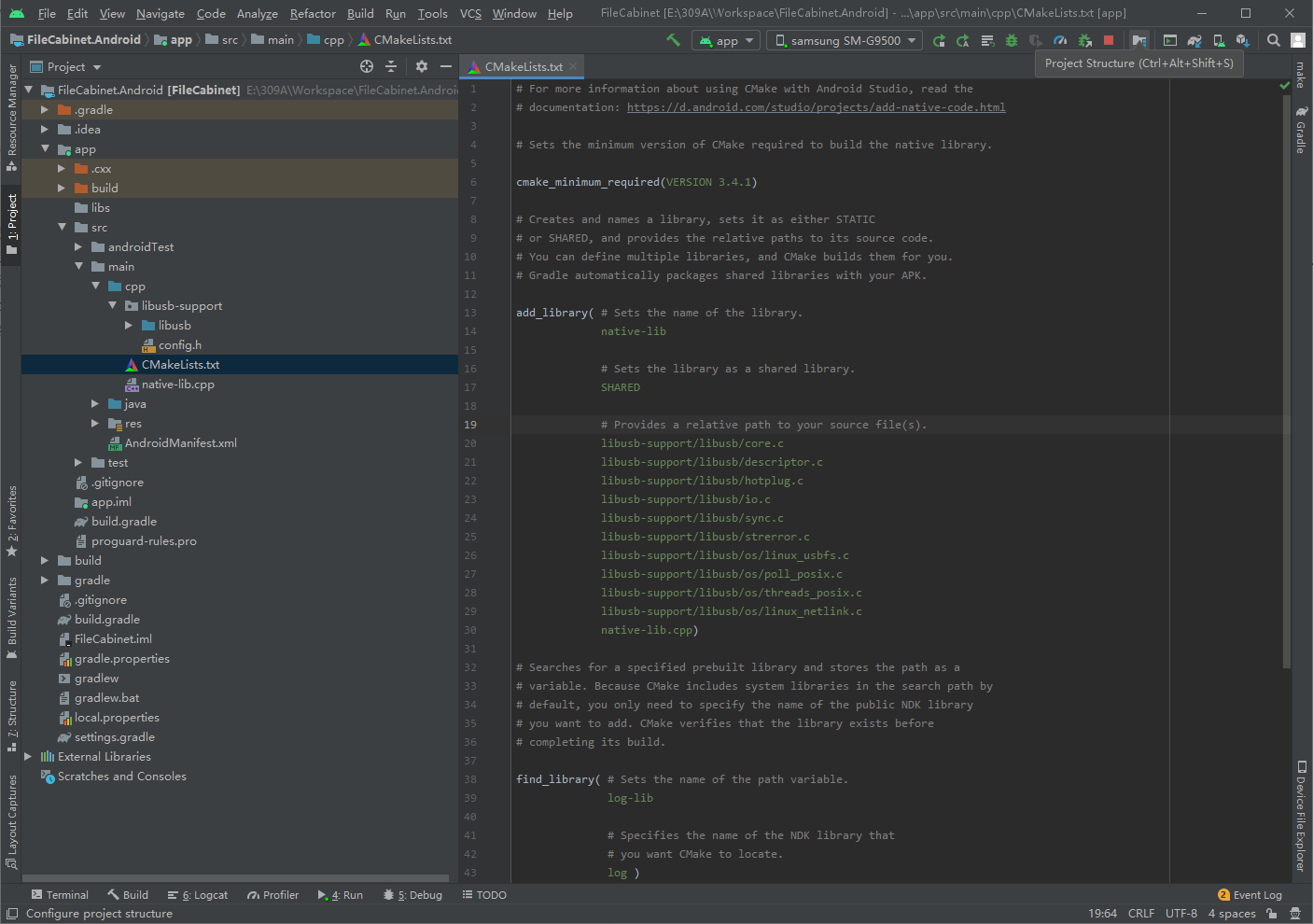
Task: Debug the app using the green bug icon
Action: [x=1013, y=39]
